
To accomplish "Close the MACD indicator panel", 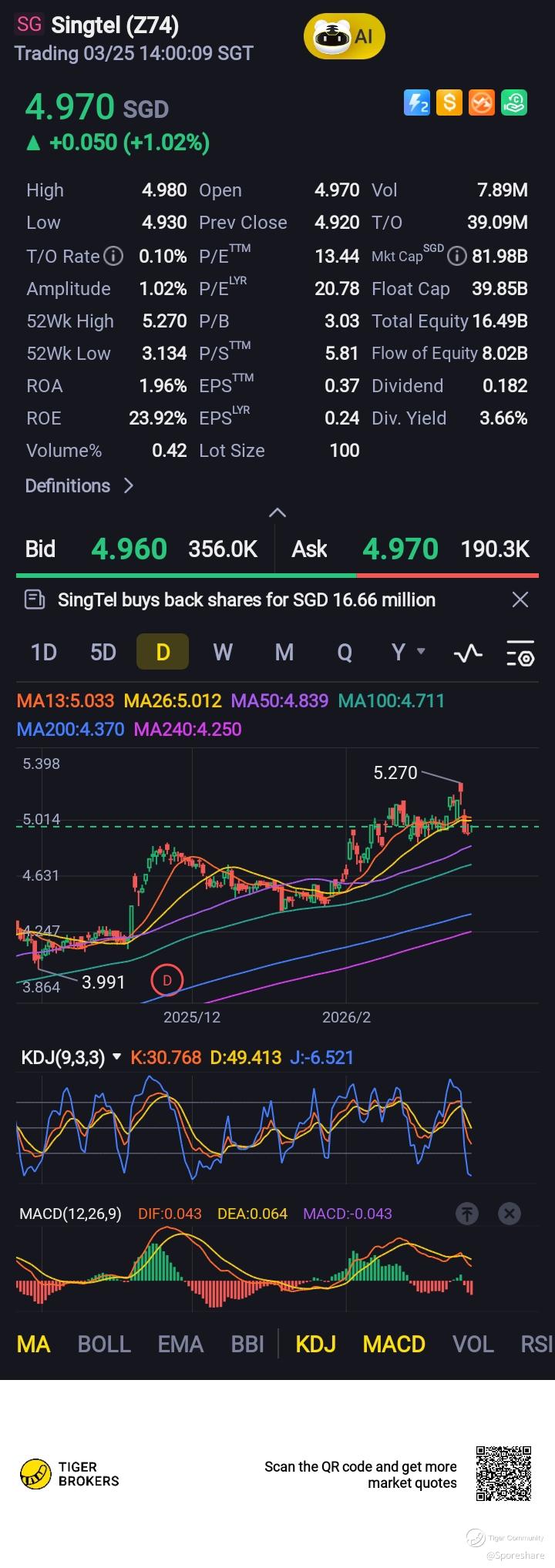I will [509, 1214].
